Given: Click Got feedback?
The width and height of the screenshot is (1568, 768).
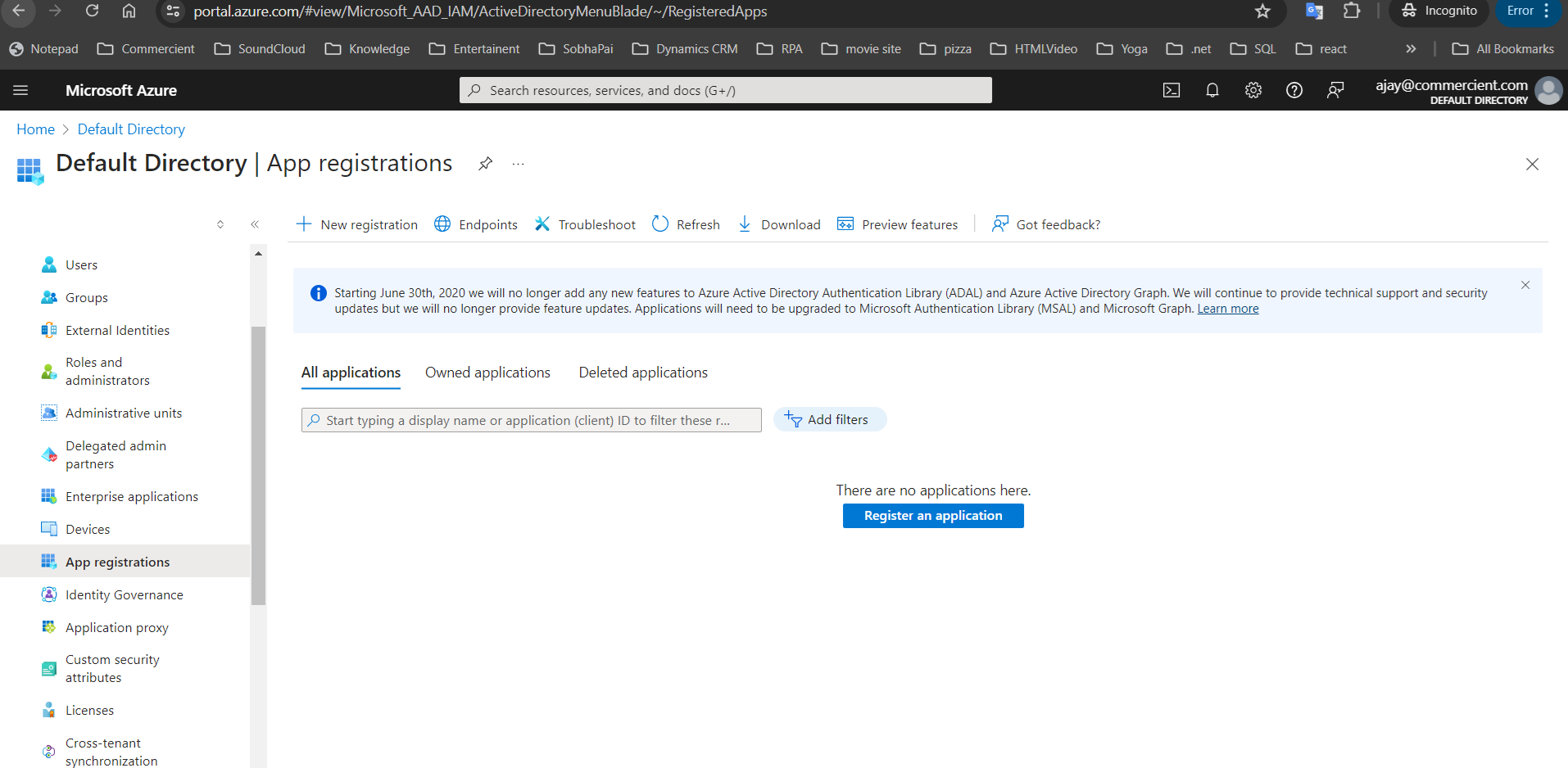Looking at the screenshot, I should pos(1046,224).
